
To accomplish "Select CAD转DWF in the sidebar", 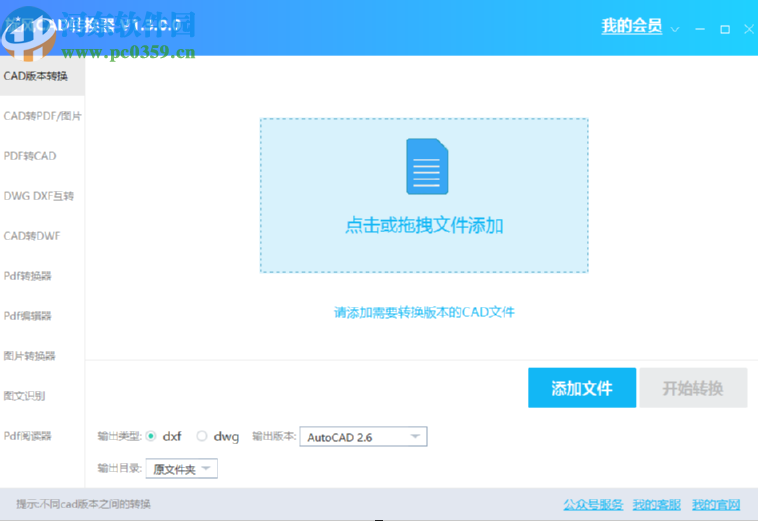I will [x=33, y=236].
